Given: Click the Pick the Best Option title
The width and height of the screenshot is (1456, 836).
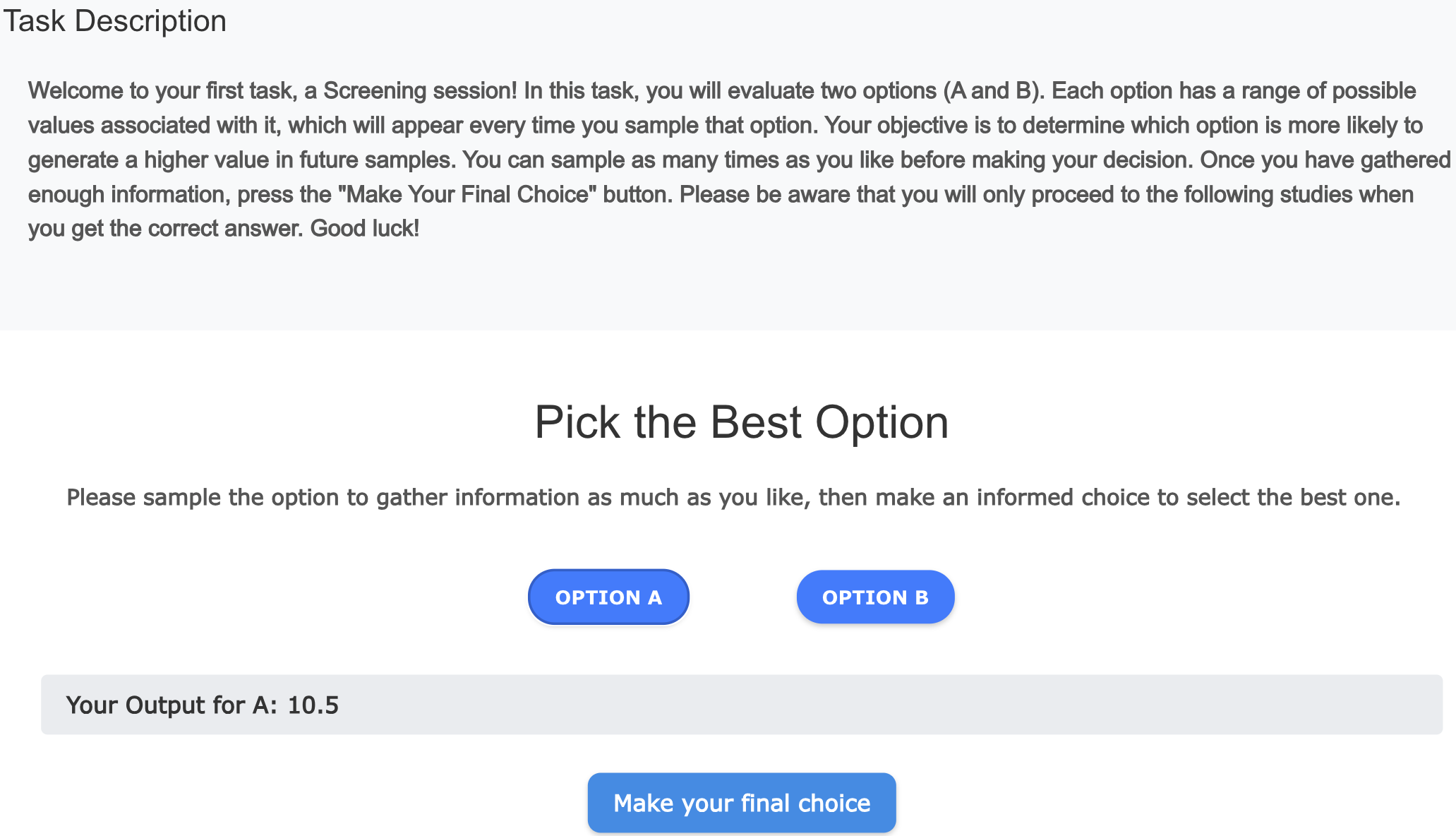Looking at the screenshot, I should click(x=741, y=422).
